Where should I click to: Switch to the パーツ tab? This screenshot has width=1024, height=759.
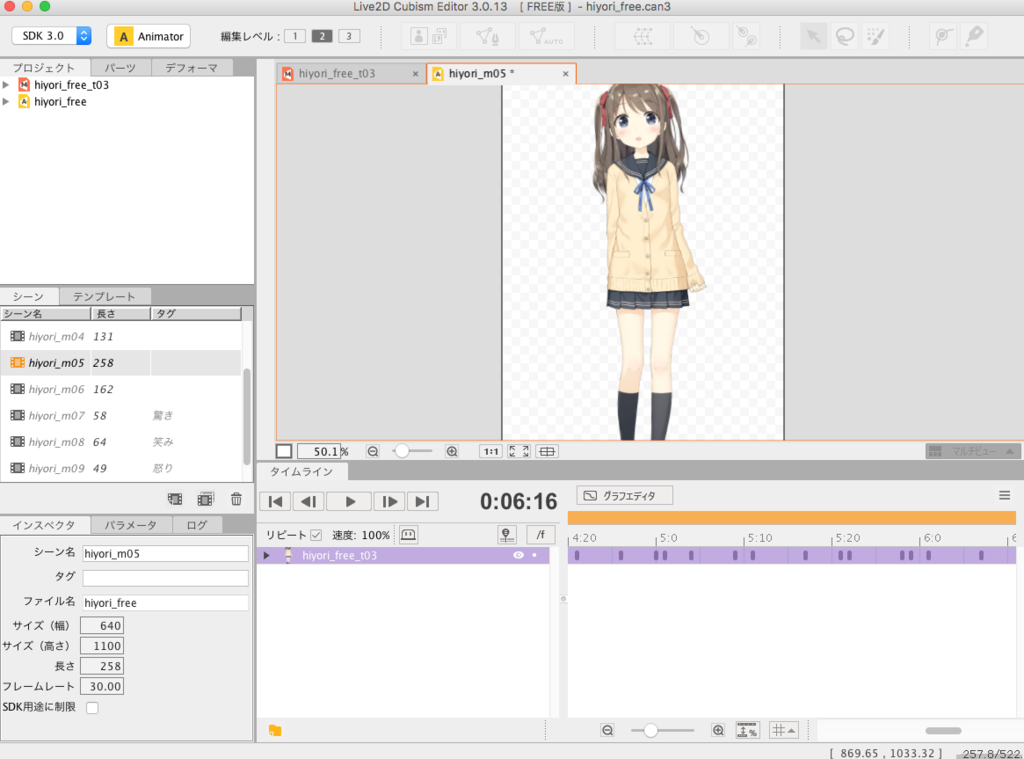click(x=120, y=67)
